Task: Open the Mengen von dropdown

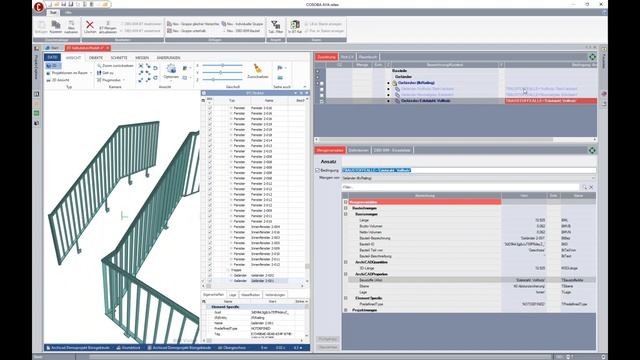Action: [593, 178]
